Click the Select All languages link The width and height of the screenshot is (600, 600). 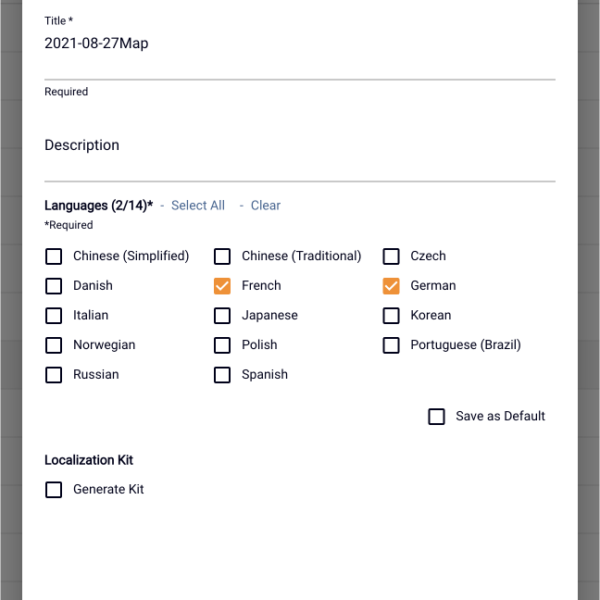click(198, 205)
